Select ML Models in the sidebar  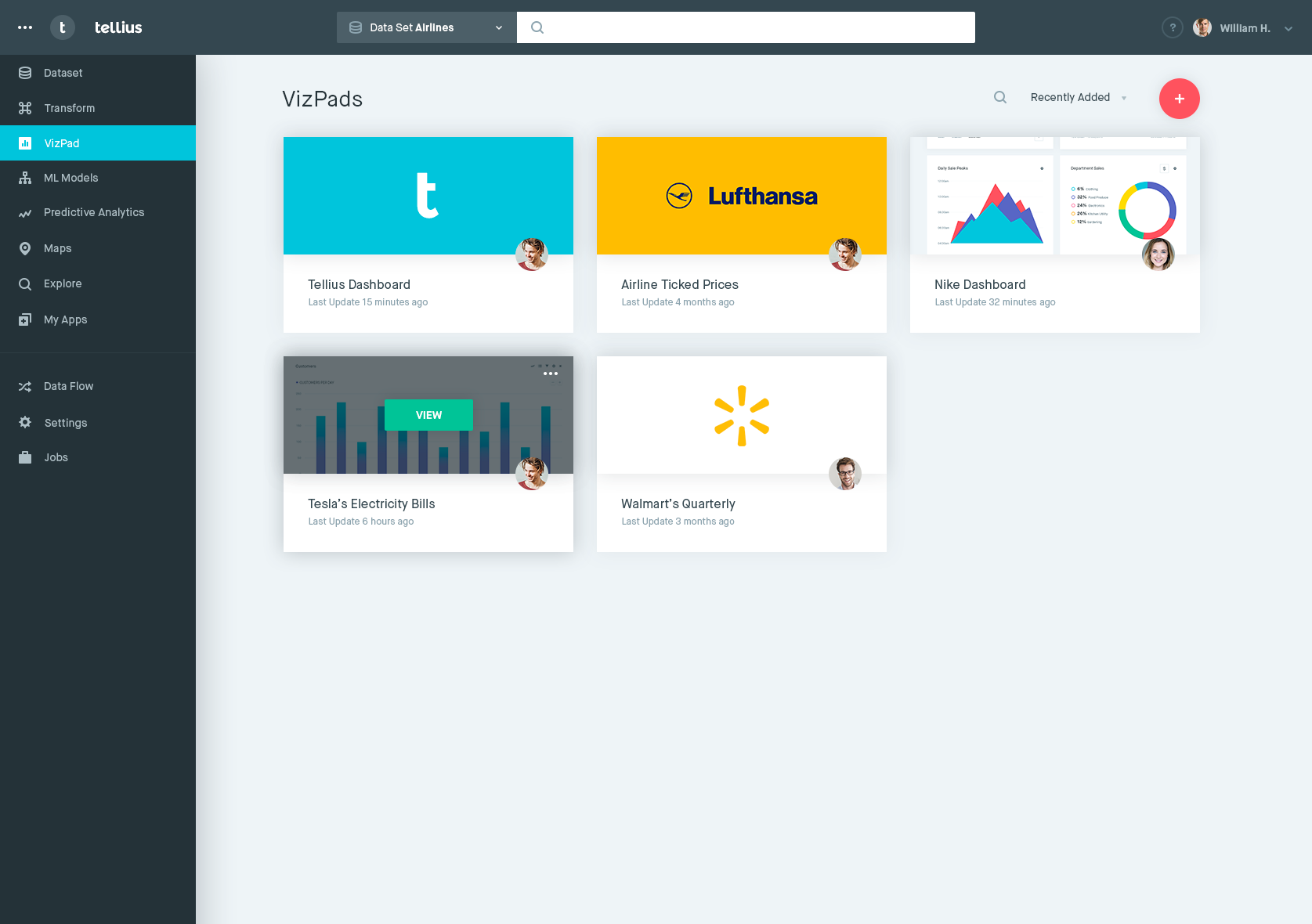coord(98,178)
